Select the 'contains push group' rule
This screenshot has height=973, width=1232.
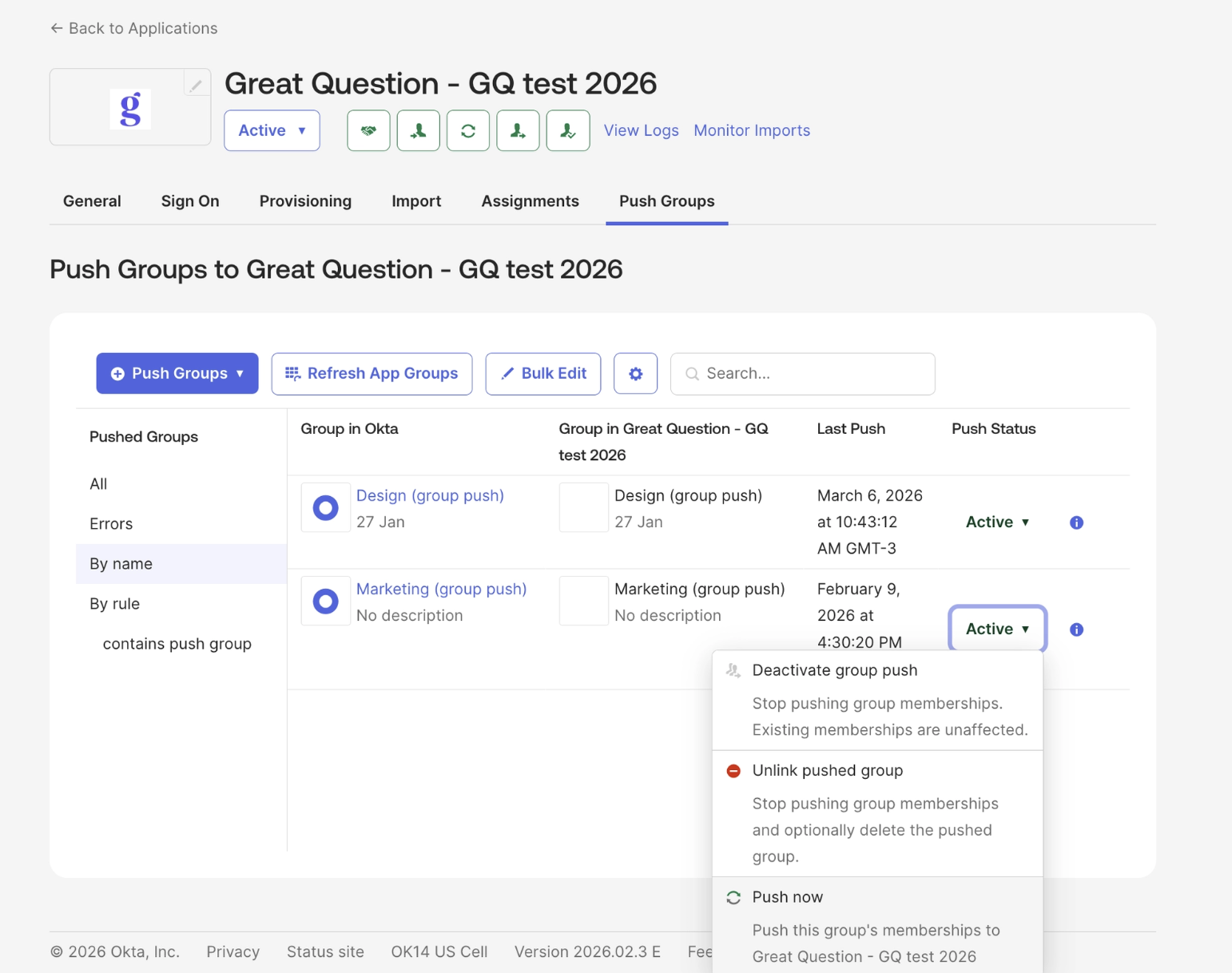(x=177, y=644)
